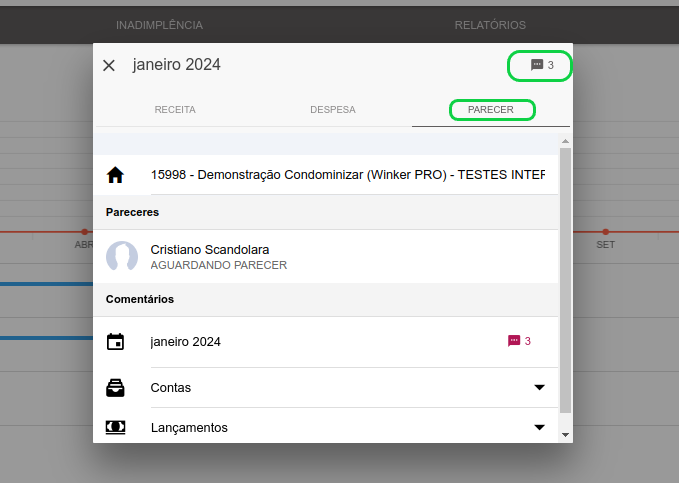Switch to the RECEITA tab
Image resolution: width=679 pixels, height=483 pixels.
click(x=175, y=110)
